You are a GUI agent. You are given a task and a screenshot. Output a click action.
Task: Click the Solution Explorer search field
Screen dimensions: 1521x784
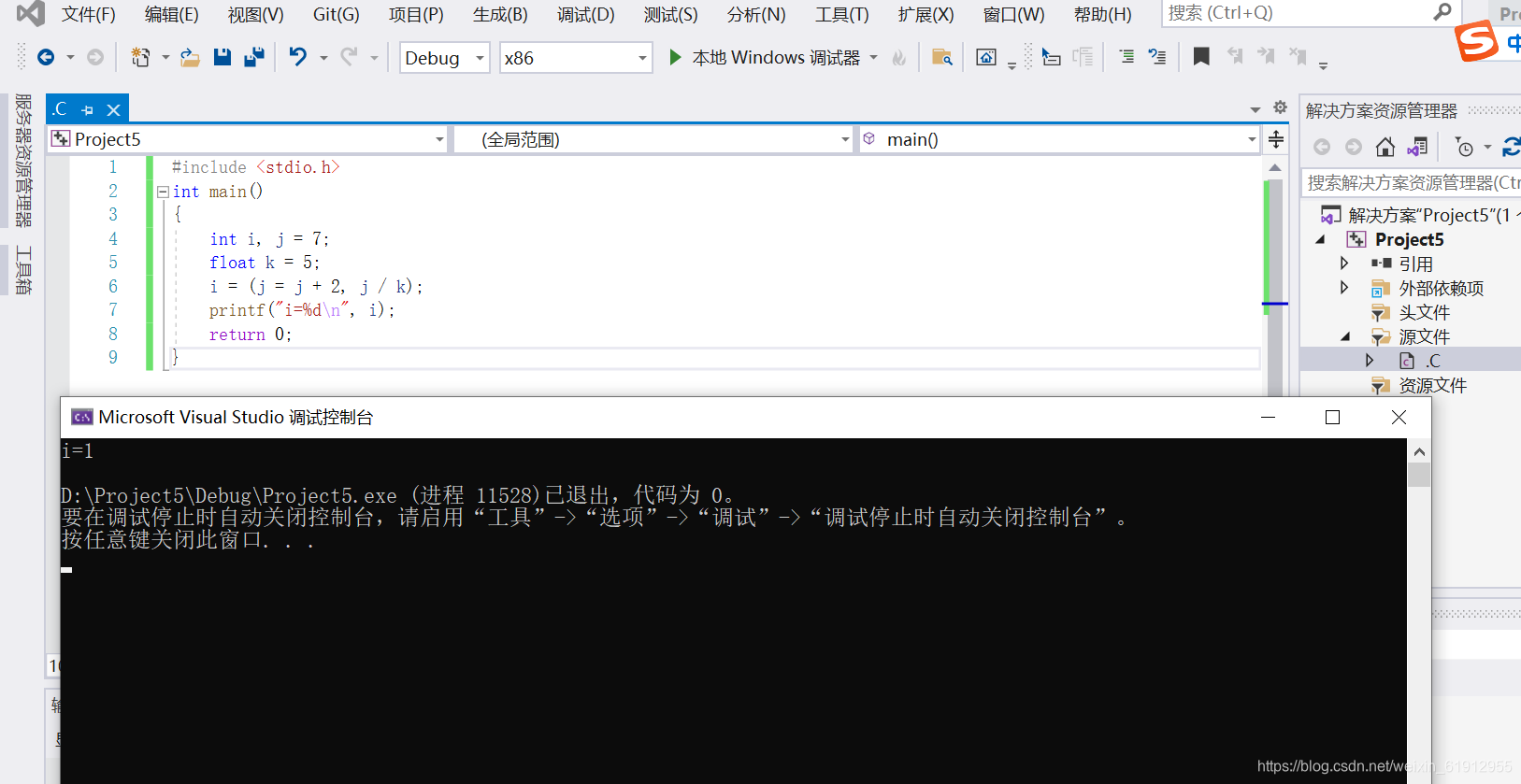point(1412,182)
